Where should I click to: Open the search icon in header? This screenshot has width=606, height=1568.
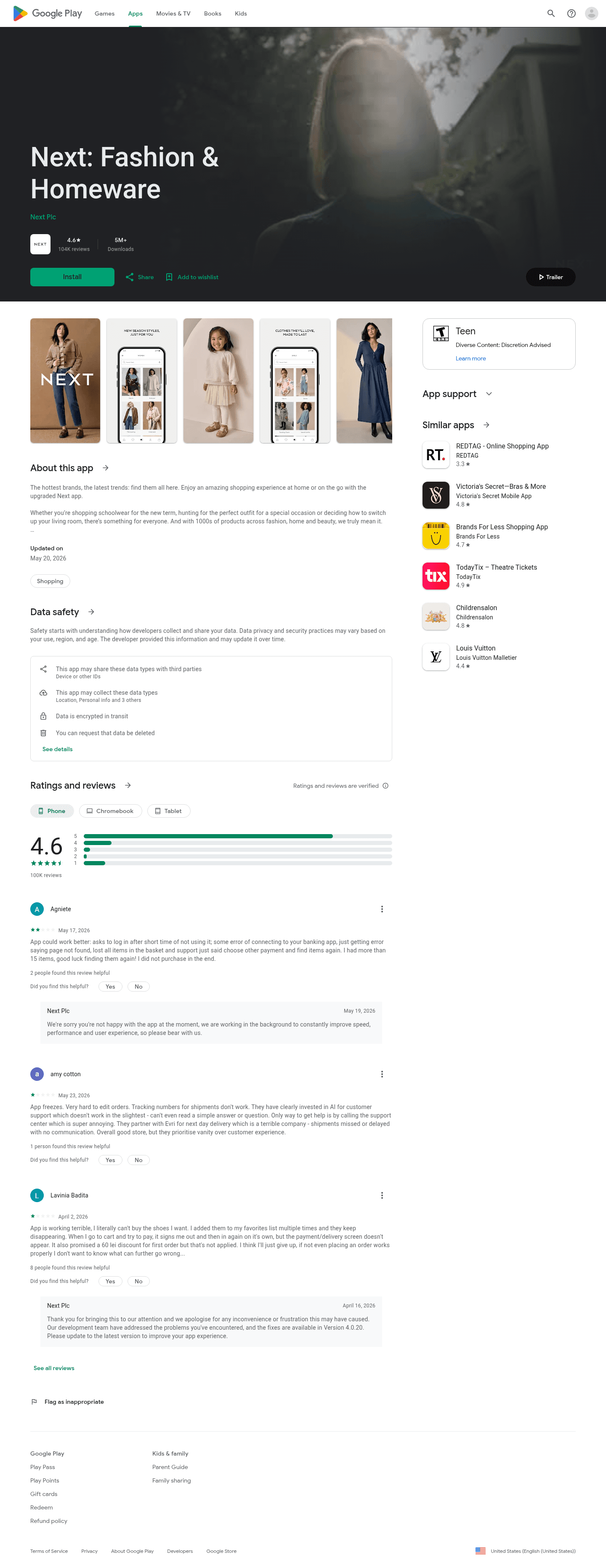pos(550,13)
